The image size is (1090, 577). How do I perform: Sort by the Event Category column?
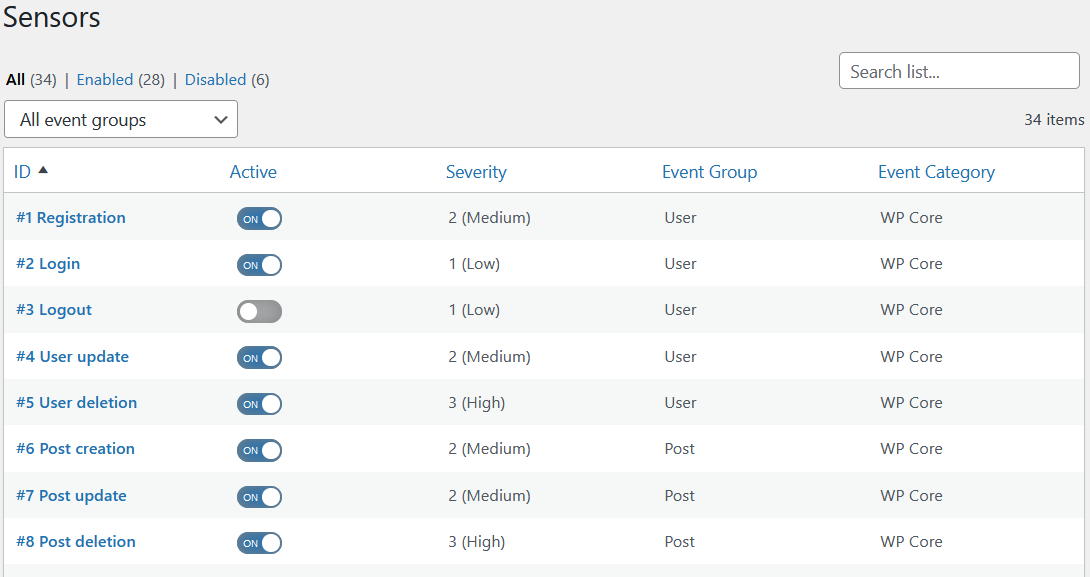(x=936, y=172)
